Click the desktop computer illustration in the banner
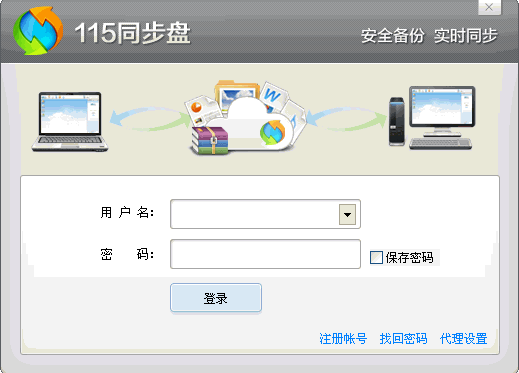This screenshot has width=519, height=373. (432, 118)
